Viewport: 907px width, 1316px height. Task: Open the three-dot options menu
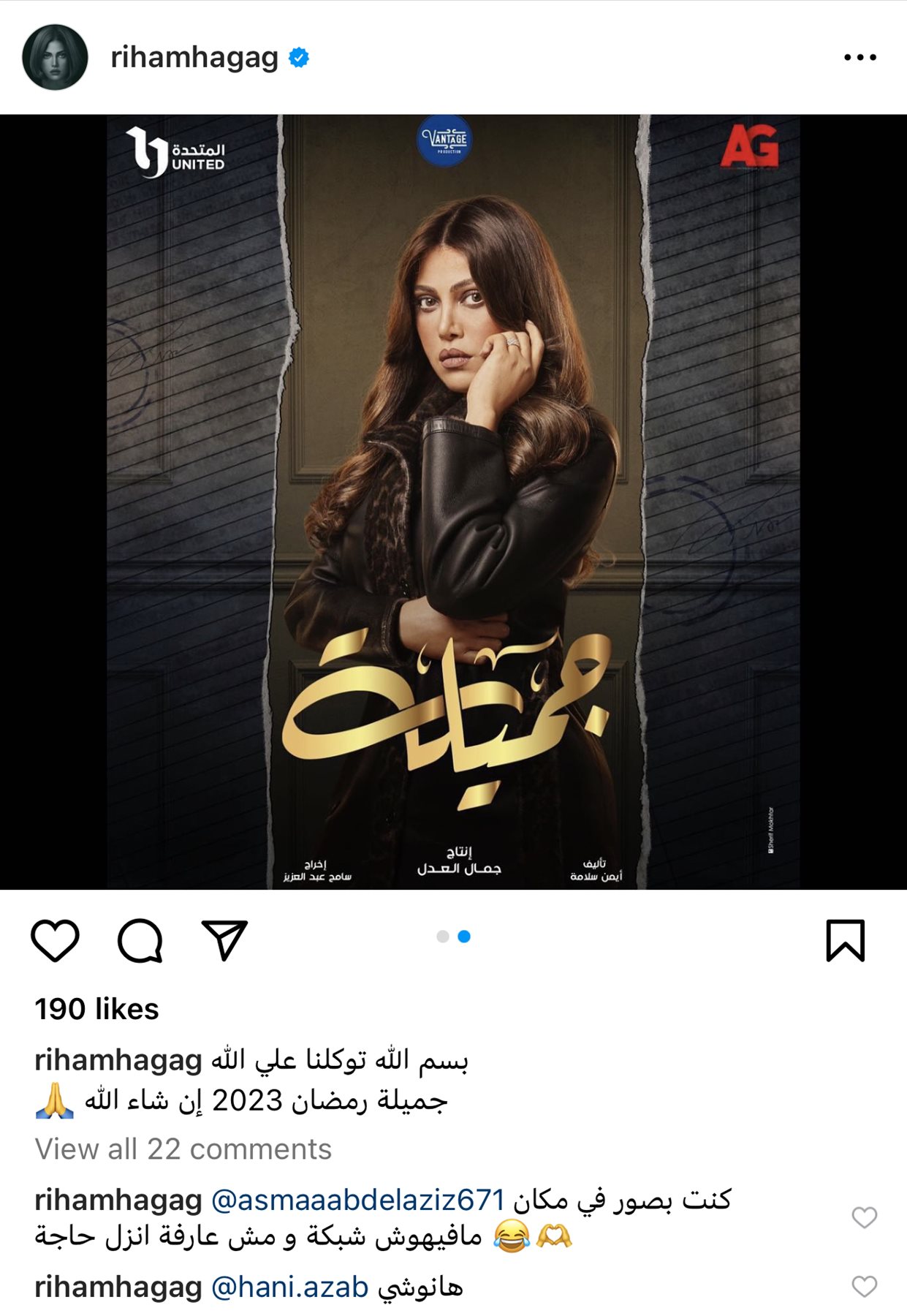(x=860, y=57)
